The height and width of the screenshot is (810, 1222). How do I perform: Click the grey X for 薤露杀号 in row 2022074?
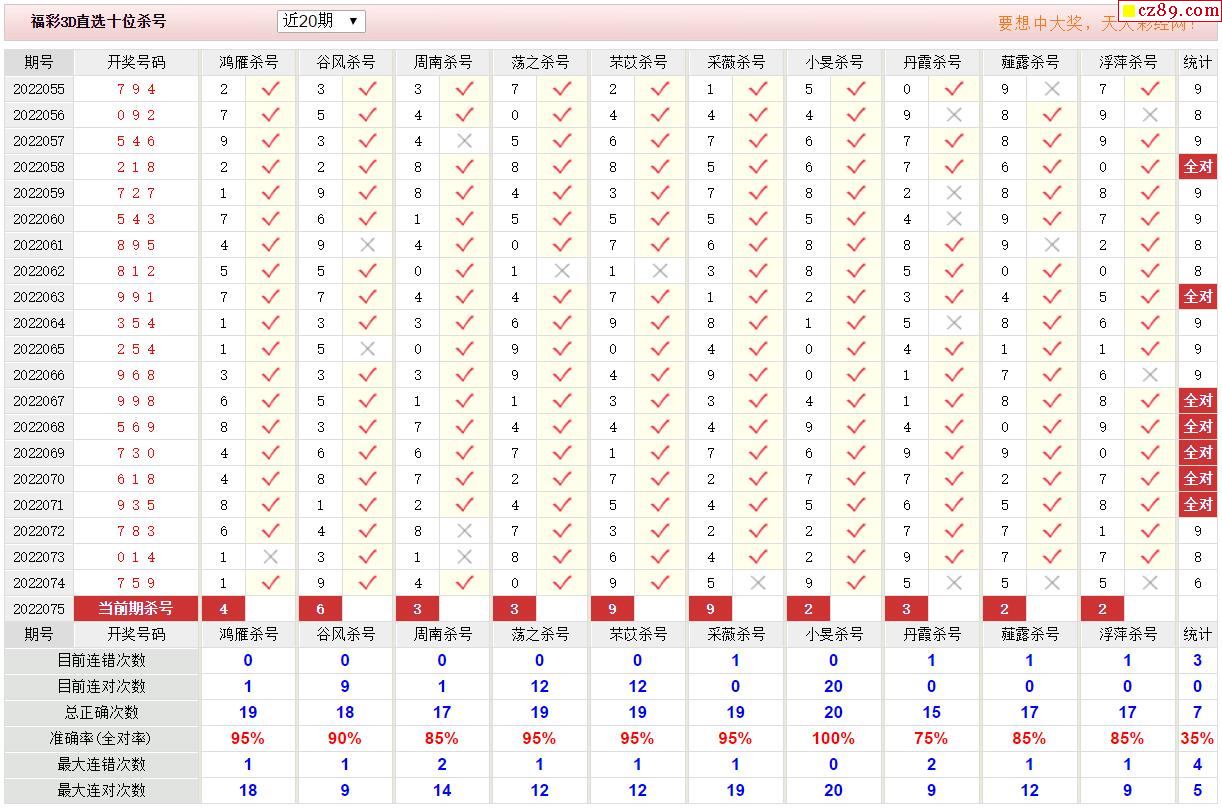click(1052, 583)
